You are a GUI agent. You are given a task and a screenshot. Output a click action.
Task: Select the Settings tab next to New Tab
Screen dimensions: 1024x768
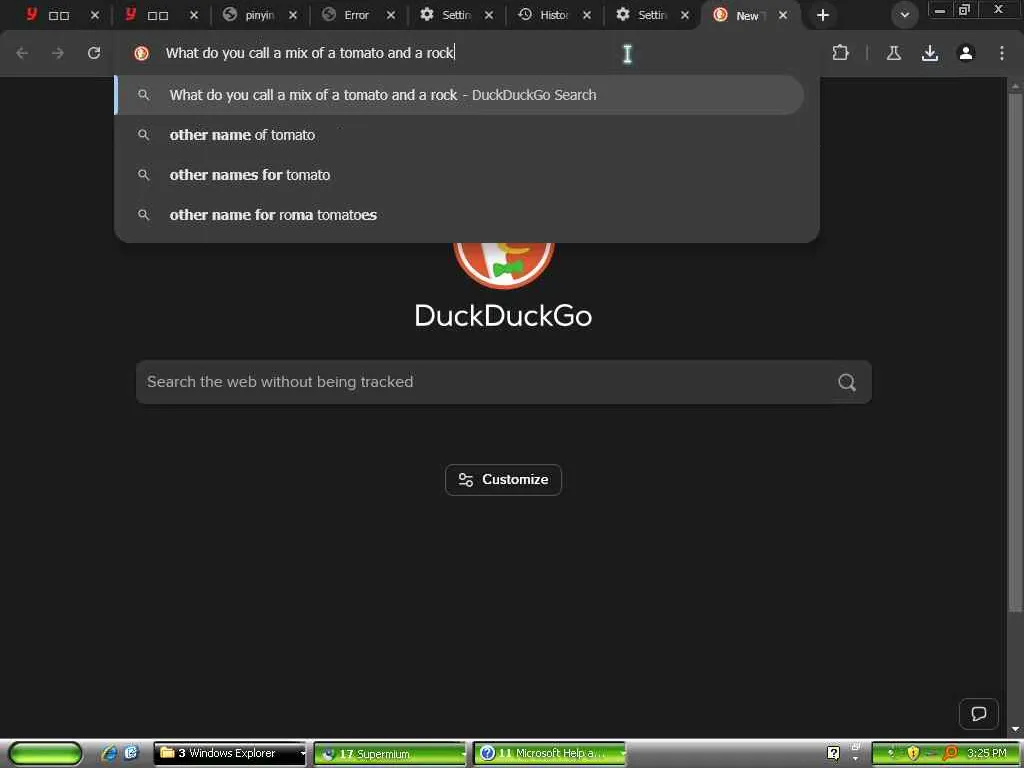click(641, 15)
